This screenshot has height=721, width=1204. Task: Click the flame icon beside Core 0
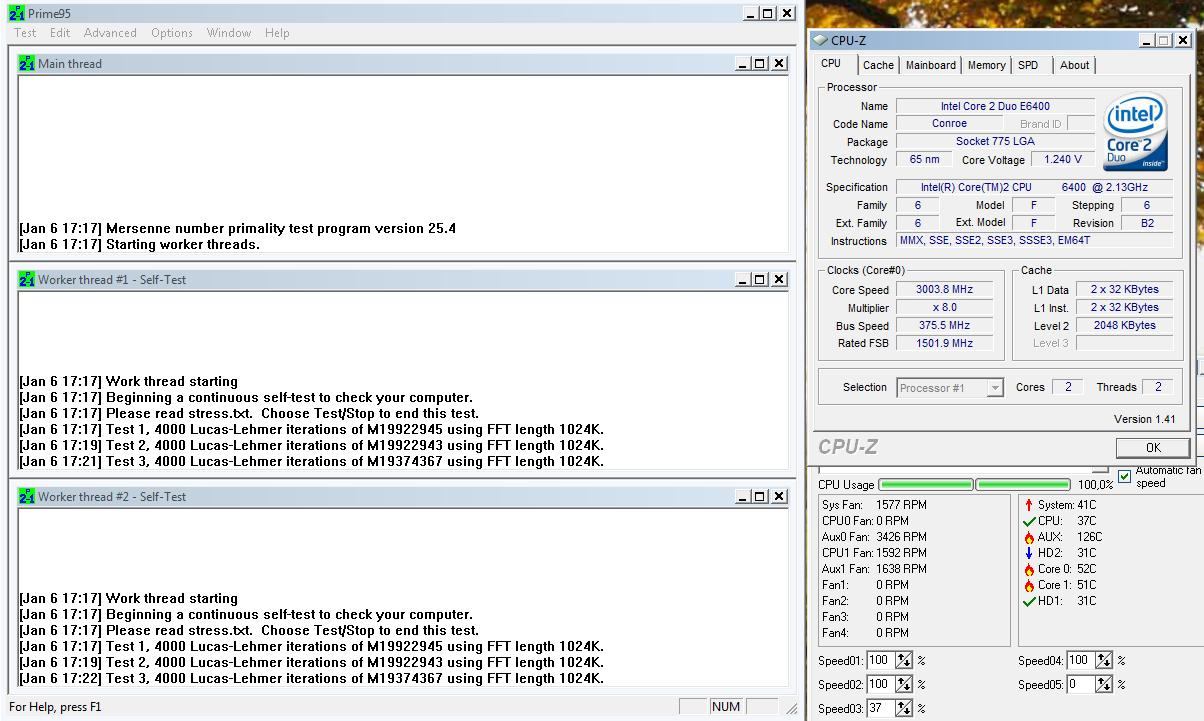[x=1029, y=569]
